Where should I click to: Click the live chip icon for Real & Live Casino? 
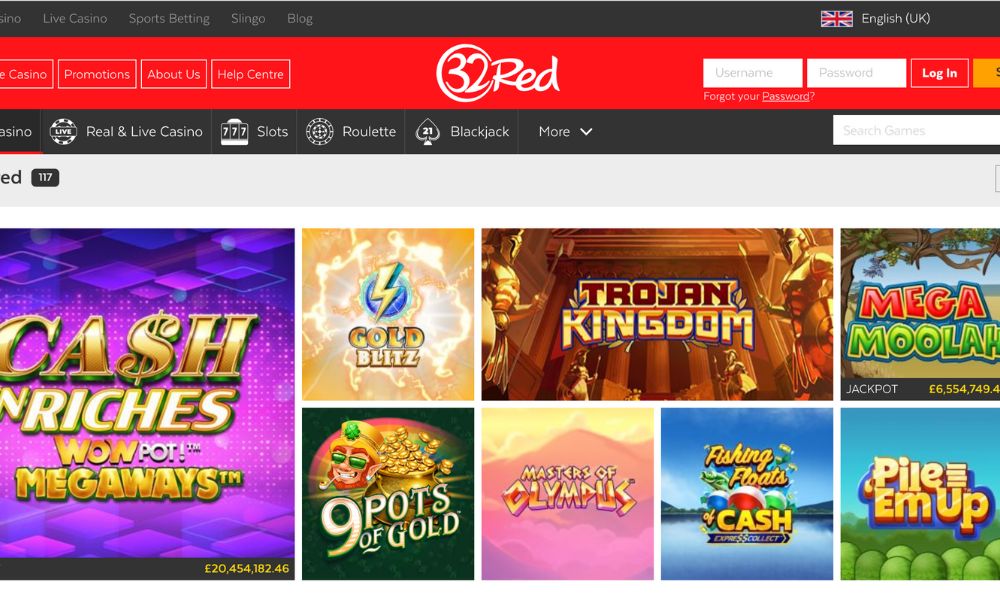[x=64, y=131]
